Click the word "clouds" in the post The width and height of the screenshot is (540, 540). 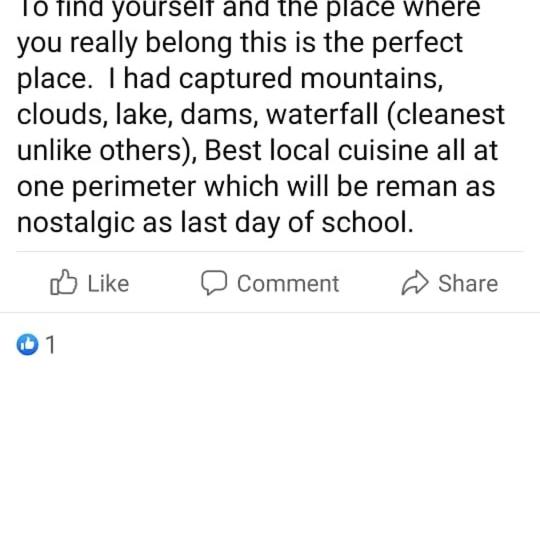(x=60, y=114)
